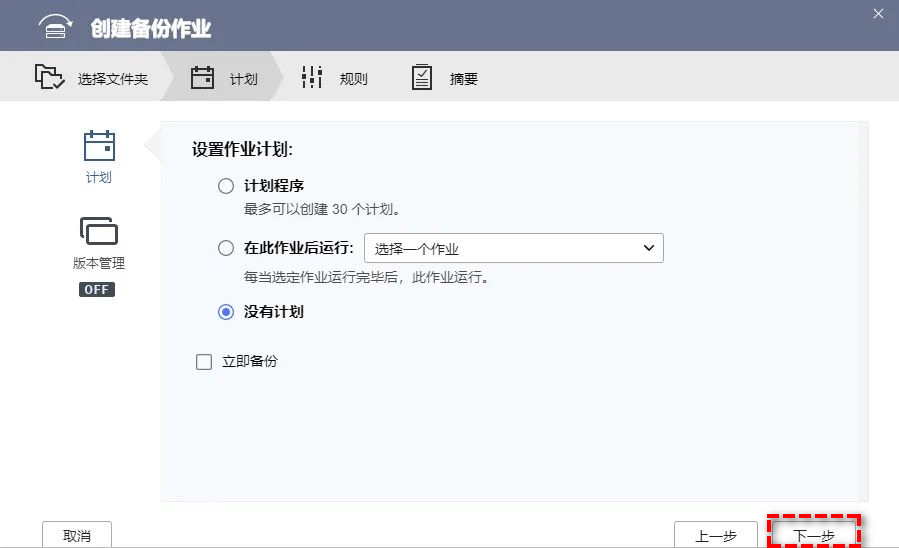This screenshot has width=899, height=548.
Task: Select the 计划程序 radio button
Action: pyautogui.click(x=226, y=186)
